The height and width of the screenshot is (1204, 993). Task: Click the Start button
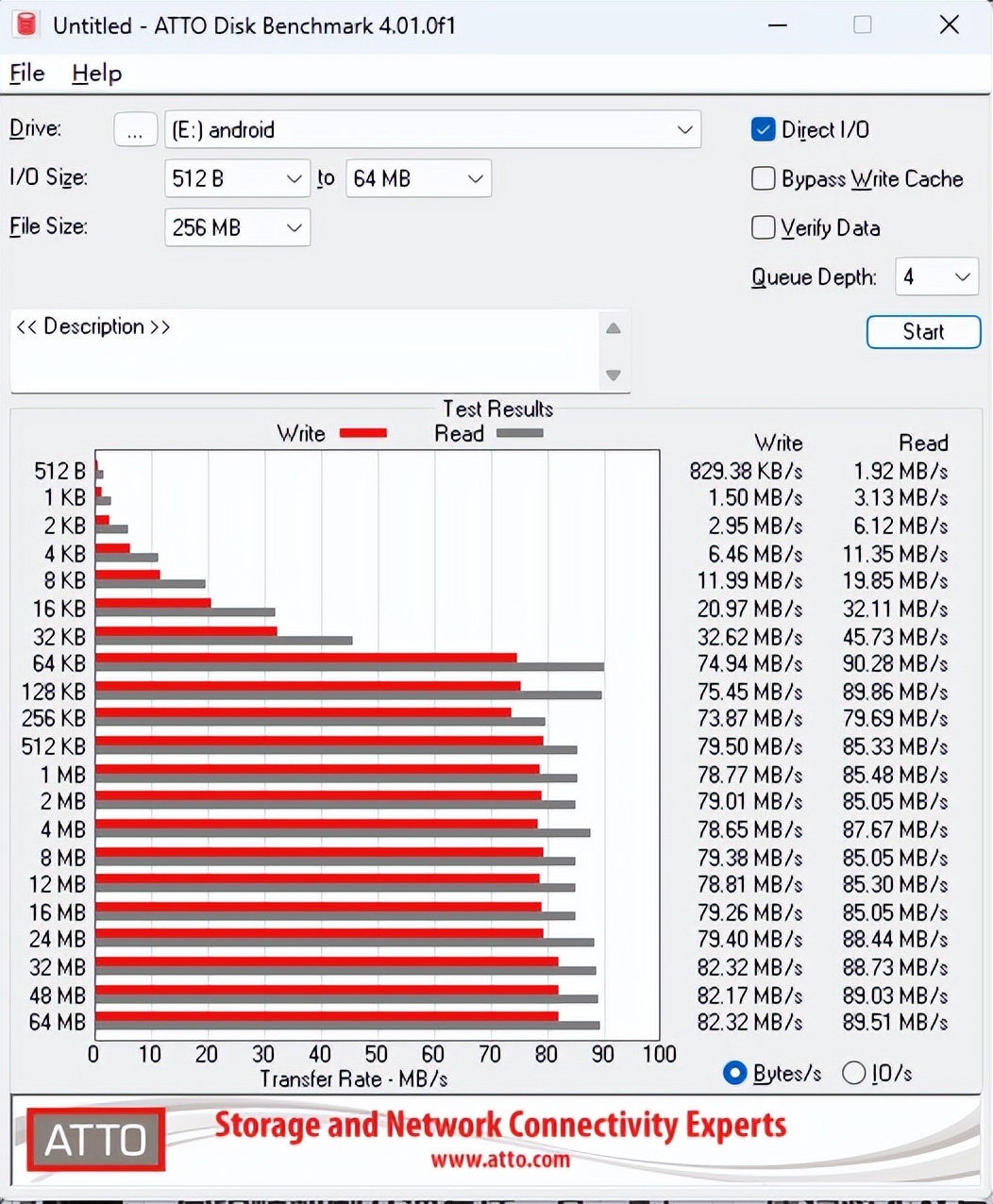click(923, 331)
